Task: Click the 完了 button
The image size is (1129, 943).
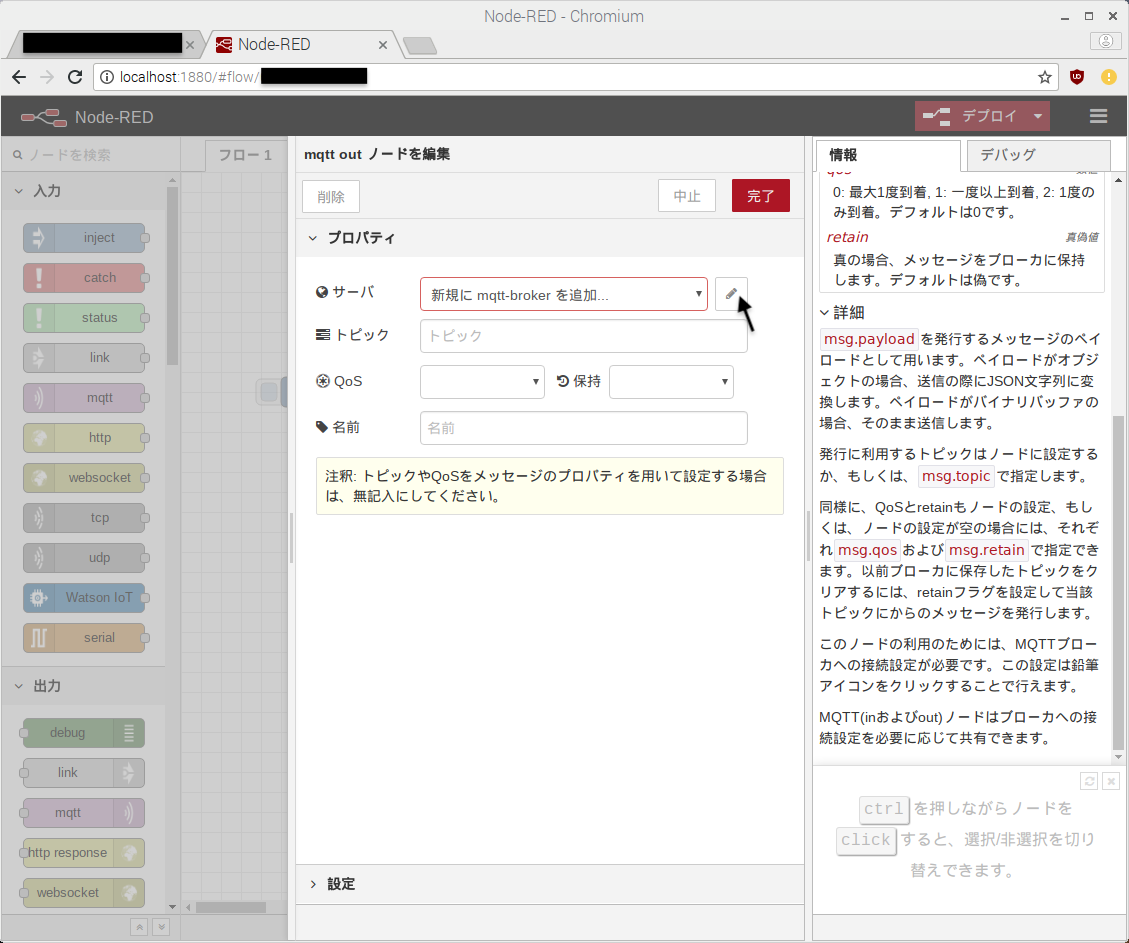Action: click(760, 196)
